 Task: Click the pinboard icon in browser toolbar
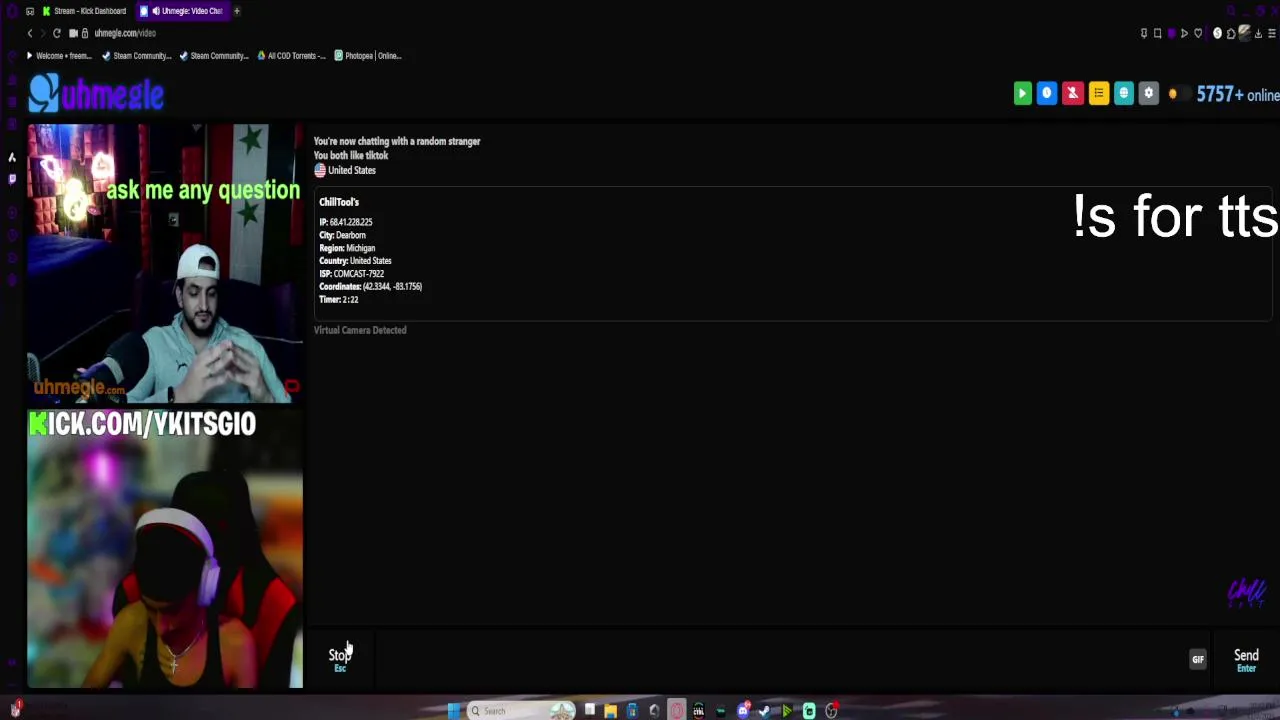pos(1144,33)
